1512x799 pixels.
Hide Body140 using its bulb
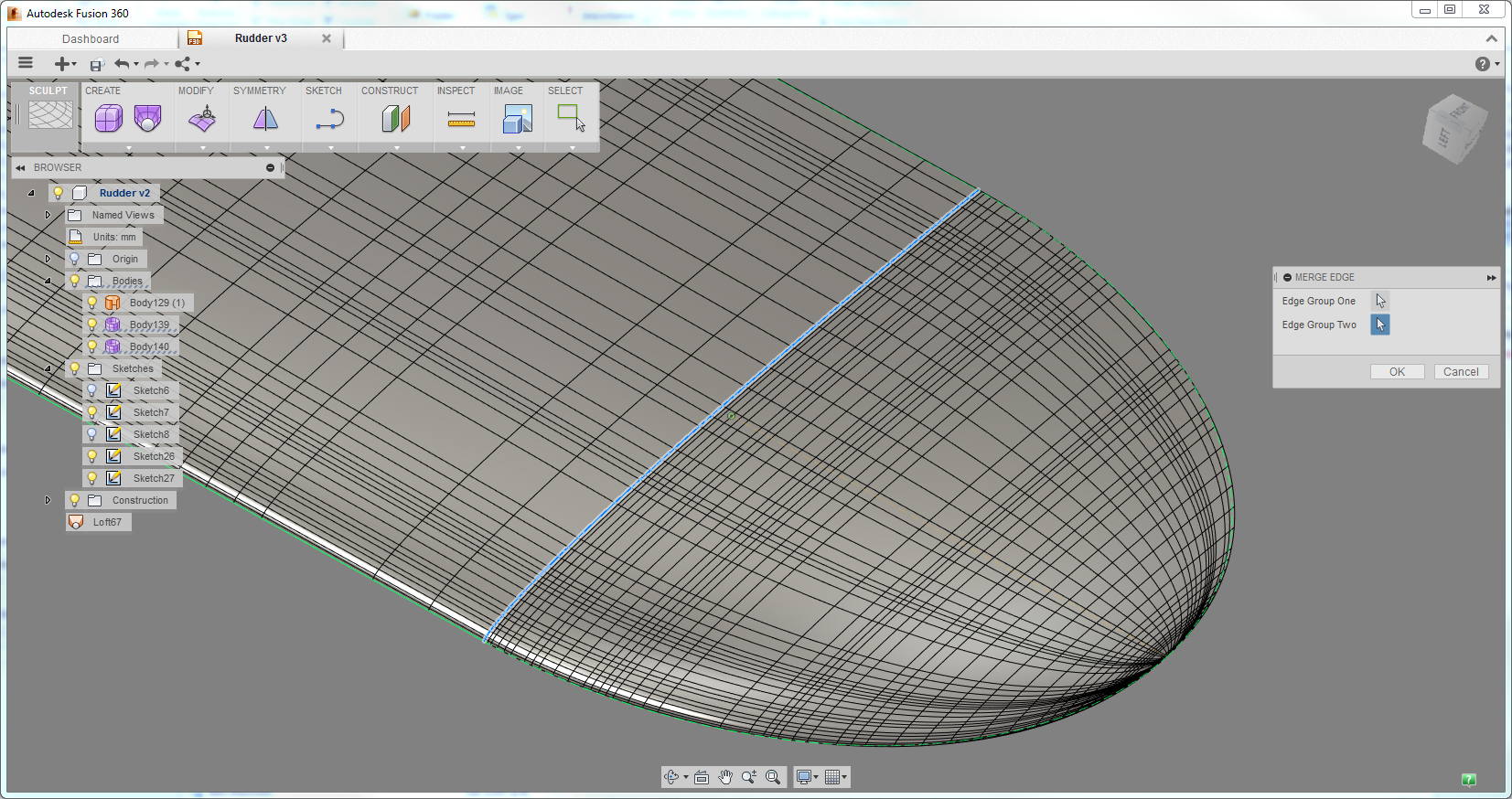pyautogui.click(x=91, y=346)
